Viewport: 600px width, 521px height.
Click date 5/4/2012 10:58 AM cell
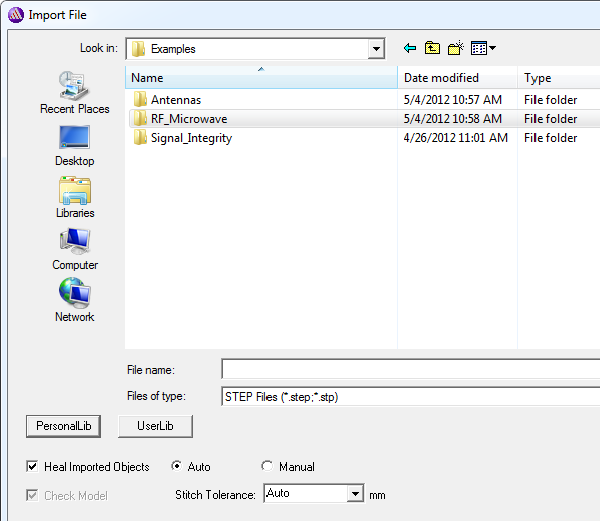(453, 119)
